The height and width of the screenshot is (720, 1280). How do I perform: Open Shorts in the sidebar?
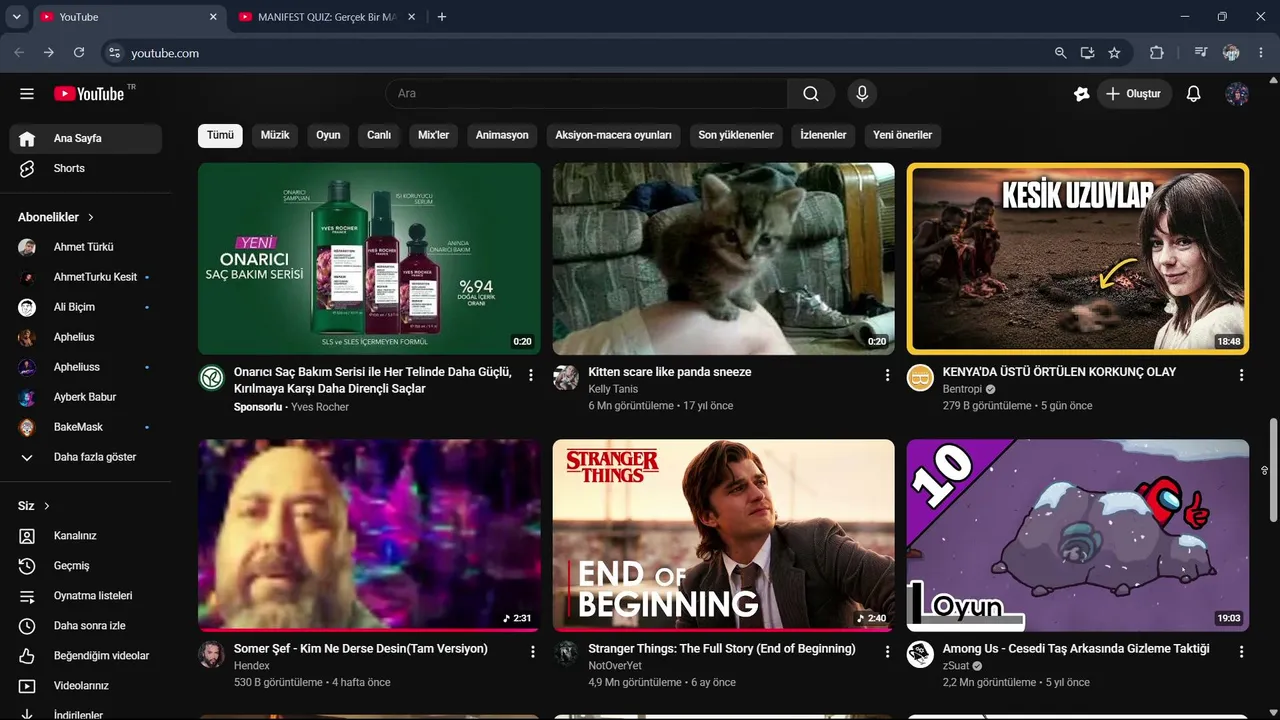(86, 168)
